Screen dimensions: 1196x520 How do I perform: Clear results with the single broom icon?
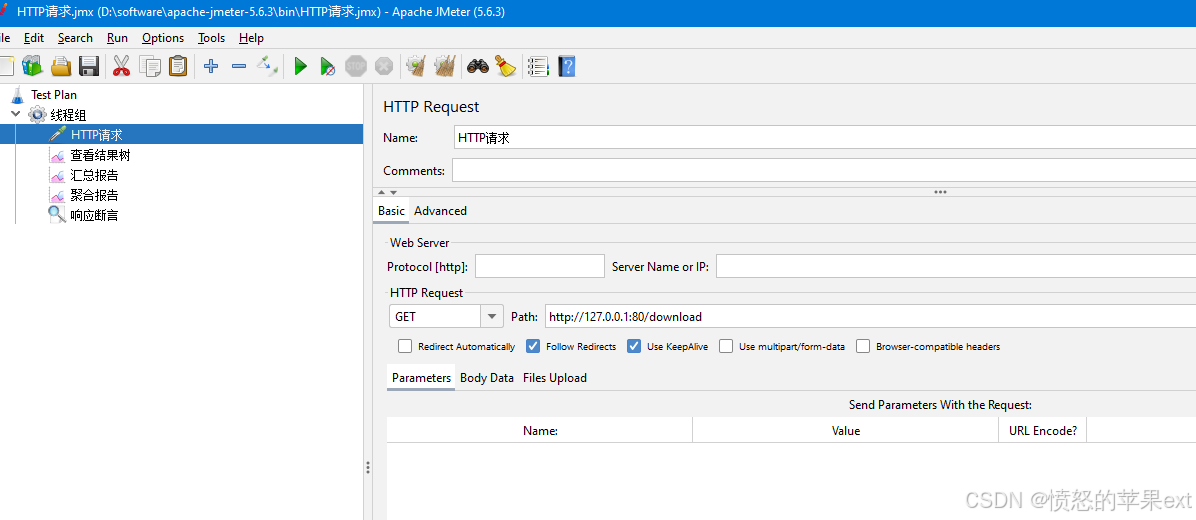coord(416,66)
